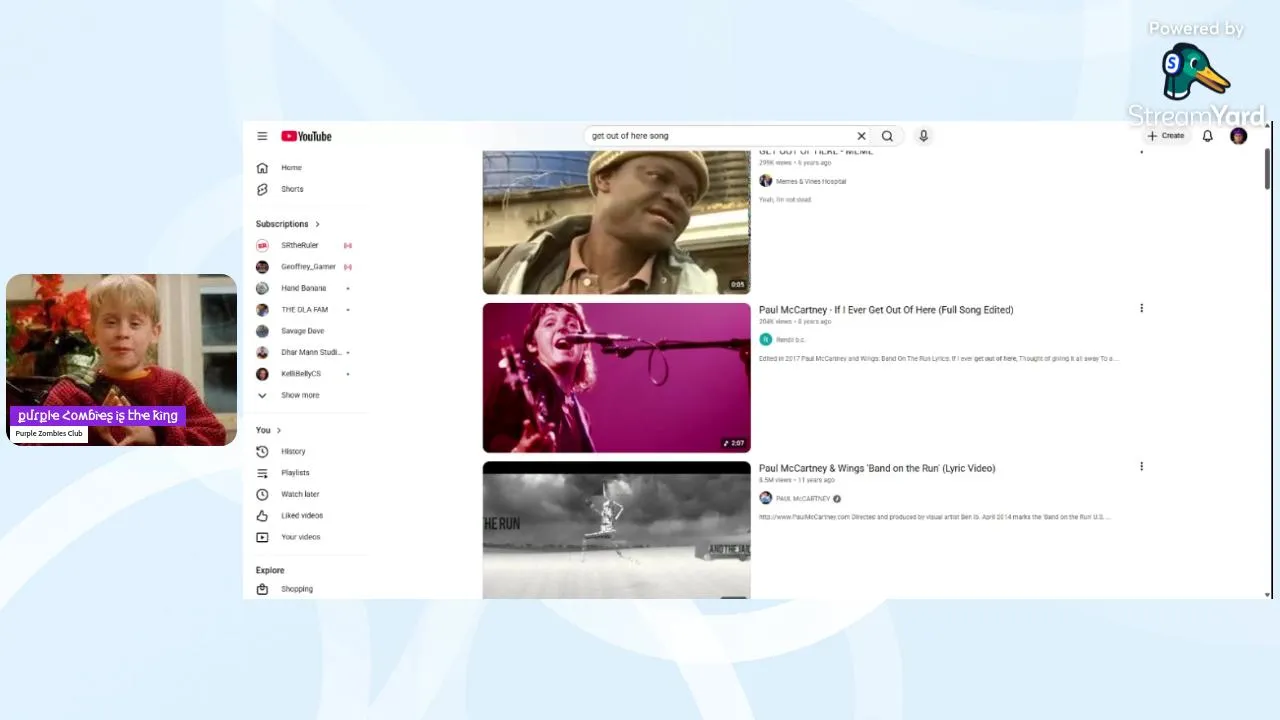Image resolution: width=1280 pixels, height=720 pixels.
Task: Click the Rendil b.c. round avatar
Action: [765, 340]
